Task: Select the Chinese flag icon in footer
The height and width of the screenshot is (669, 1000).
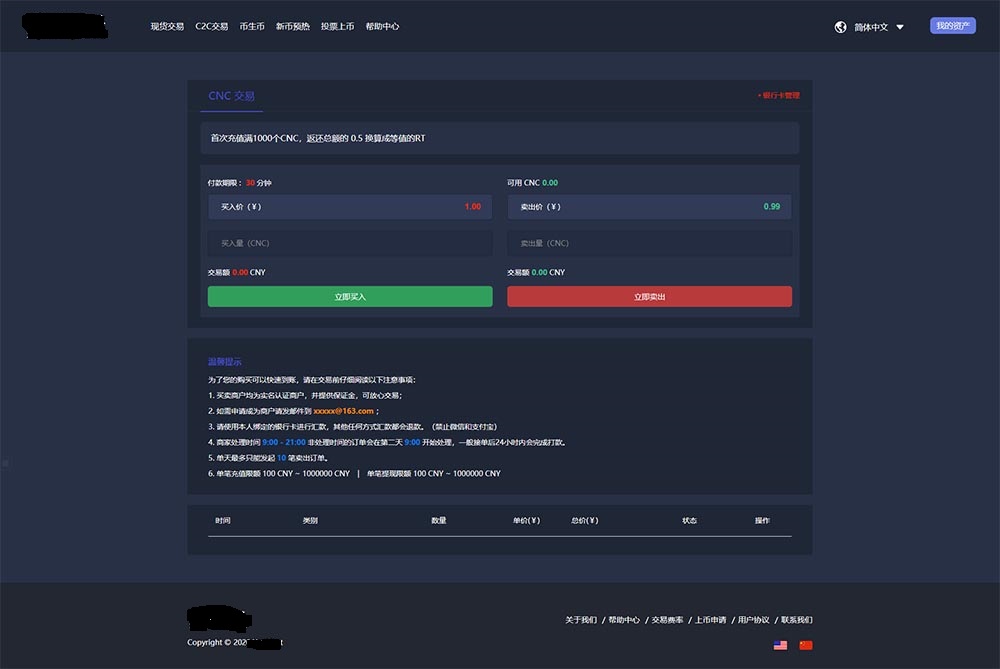Action: click(806, 645)
